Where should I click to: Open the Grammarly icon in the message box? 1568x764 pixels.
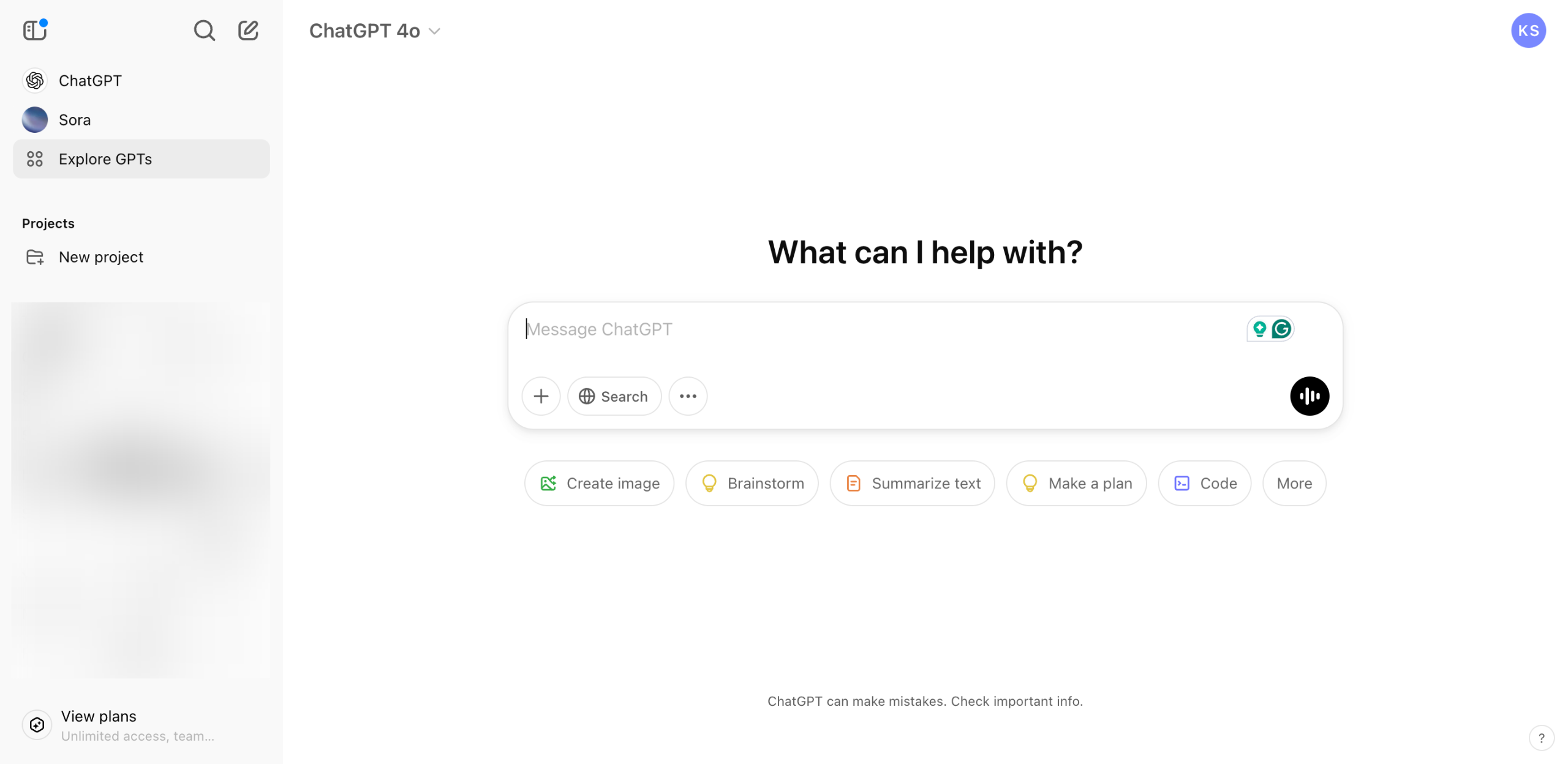(x=1281, y=329)
